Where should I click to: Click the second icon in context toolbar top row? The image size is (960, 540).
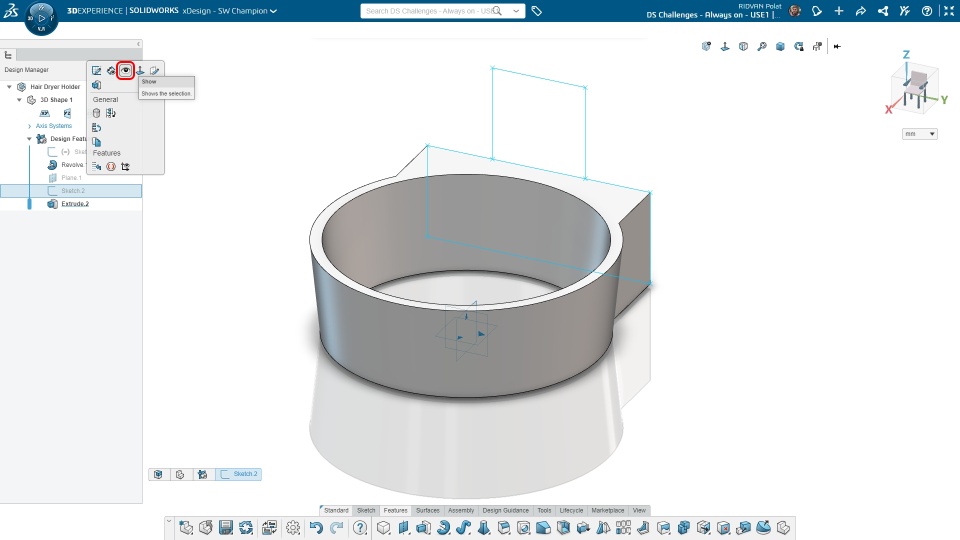[111, 70]
